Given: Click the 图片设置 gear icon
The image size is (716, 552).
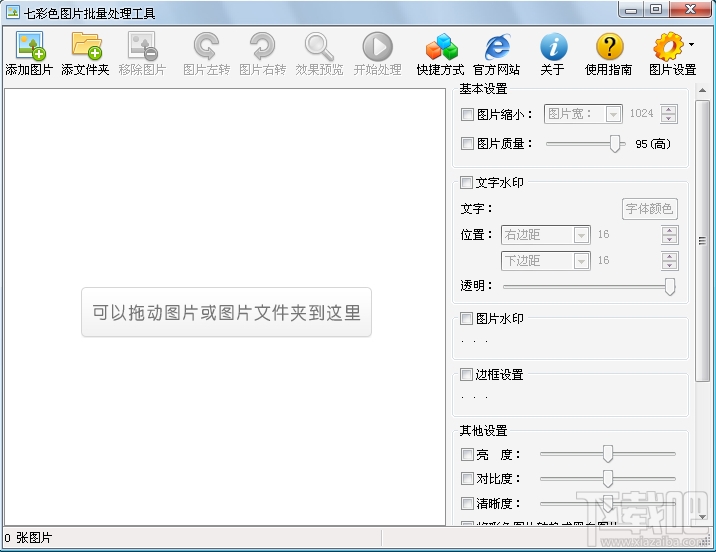Looking at the screenshot, I should pyautogui.click(x=668, y=46).
